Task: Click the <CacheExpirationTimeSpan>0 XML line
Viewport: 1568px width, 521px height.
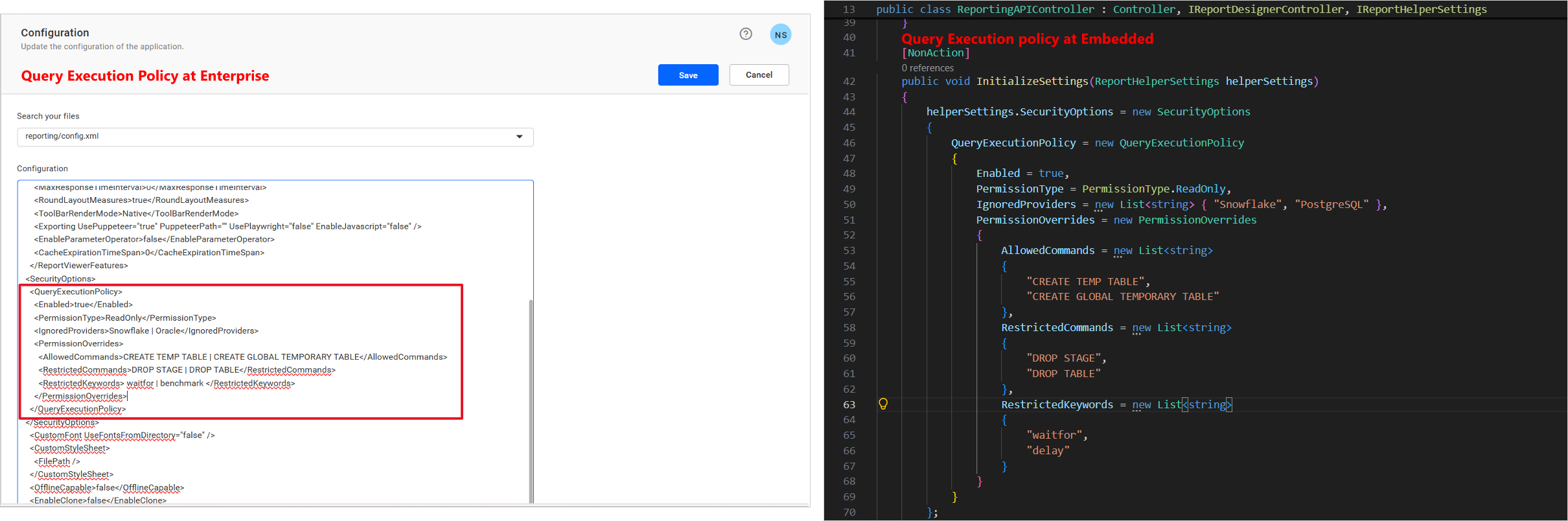Action: click(x=149, y=252)
